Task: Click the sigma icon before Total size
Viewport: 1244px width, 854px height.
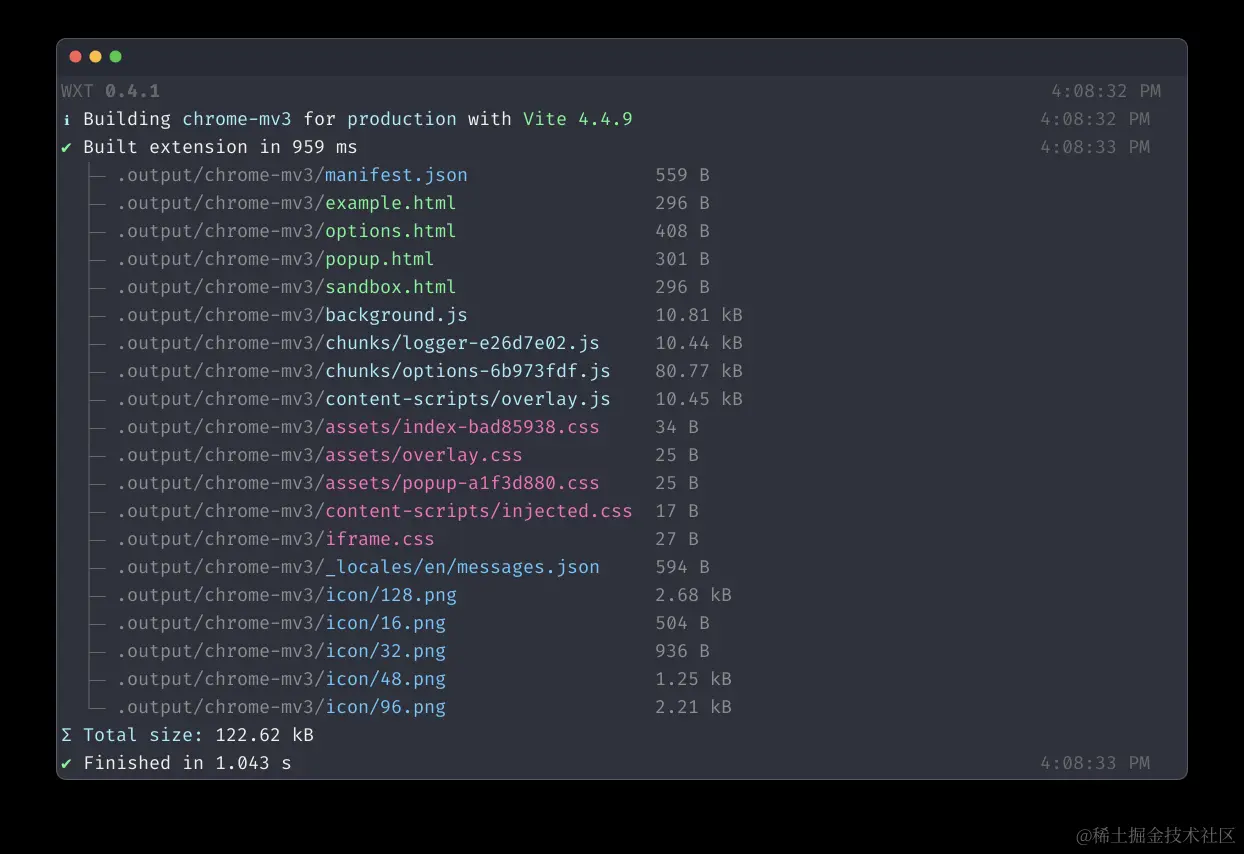Action: click(x=66, y=735)
